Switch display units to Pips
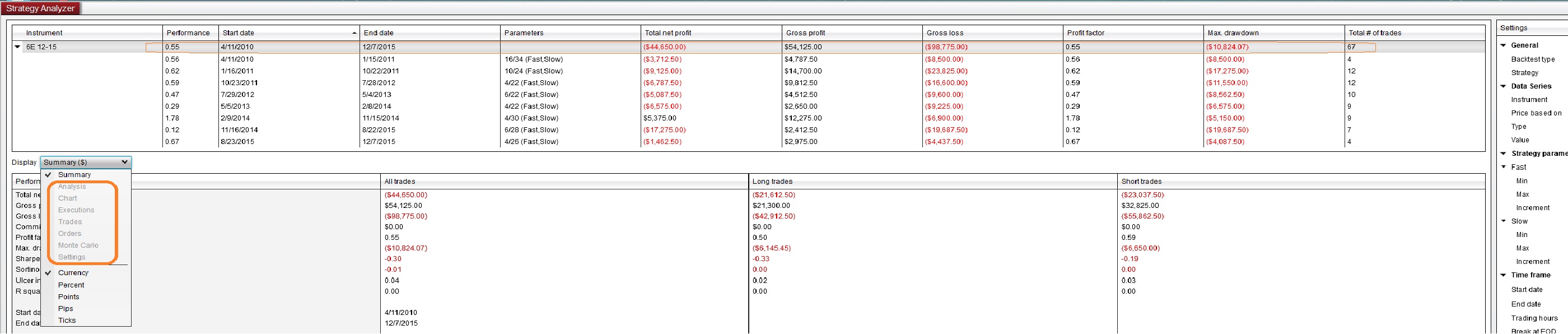 (66, 309)
